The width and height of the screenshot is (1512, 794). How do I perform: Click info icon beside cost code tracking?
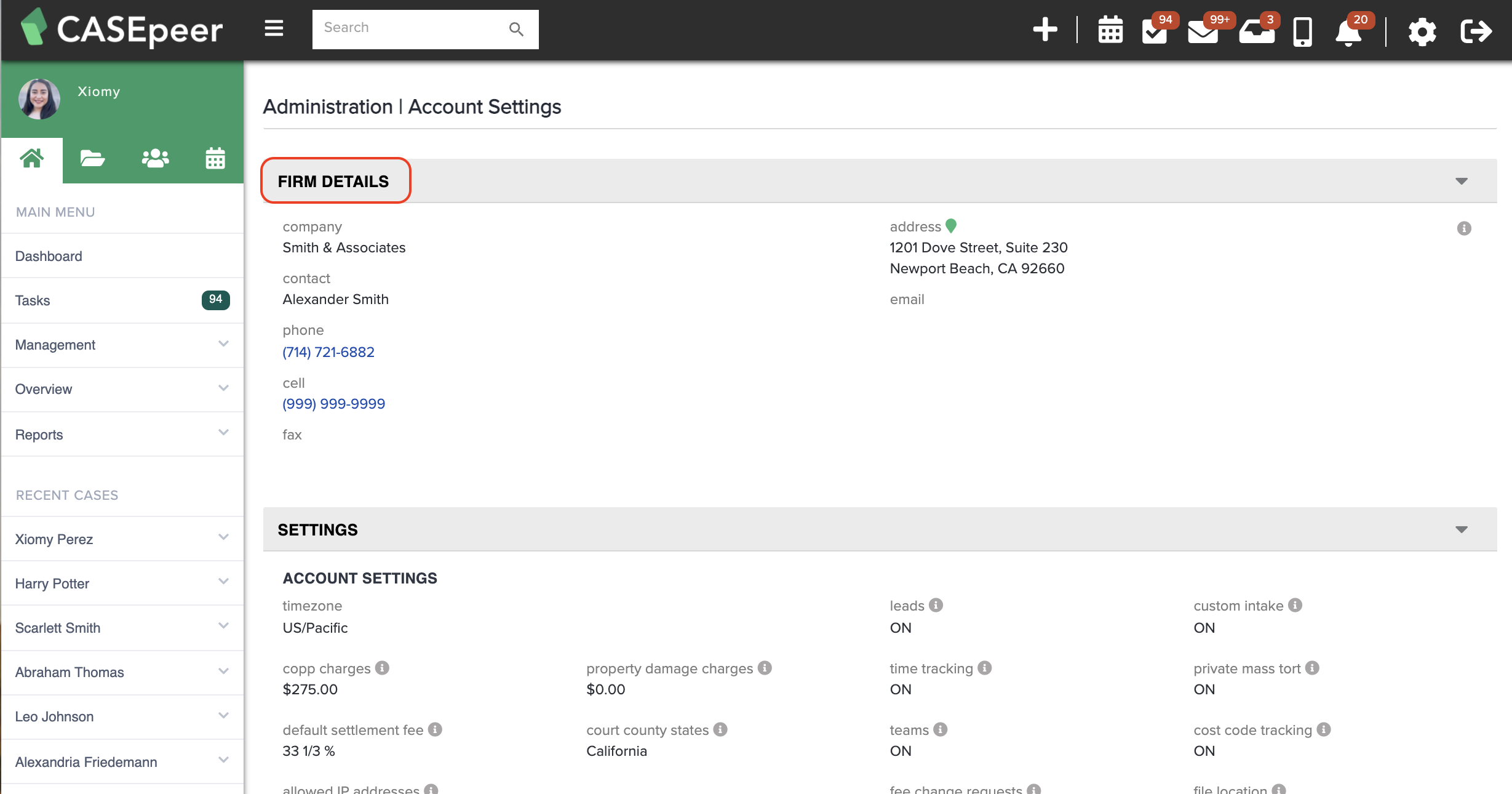(1324, 729)
